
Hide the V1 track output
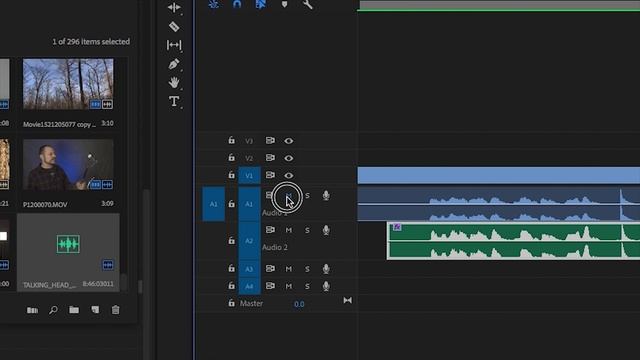point(289,176)
